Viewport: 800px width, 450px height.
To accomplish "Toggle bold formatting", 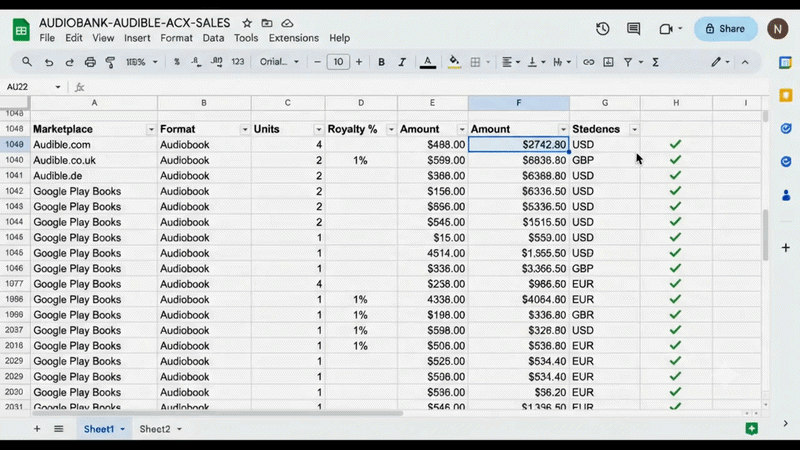I will click(x=381, y=62).
